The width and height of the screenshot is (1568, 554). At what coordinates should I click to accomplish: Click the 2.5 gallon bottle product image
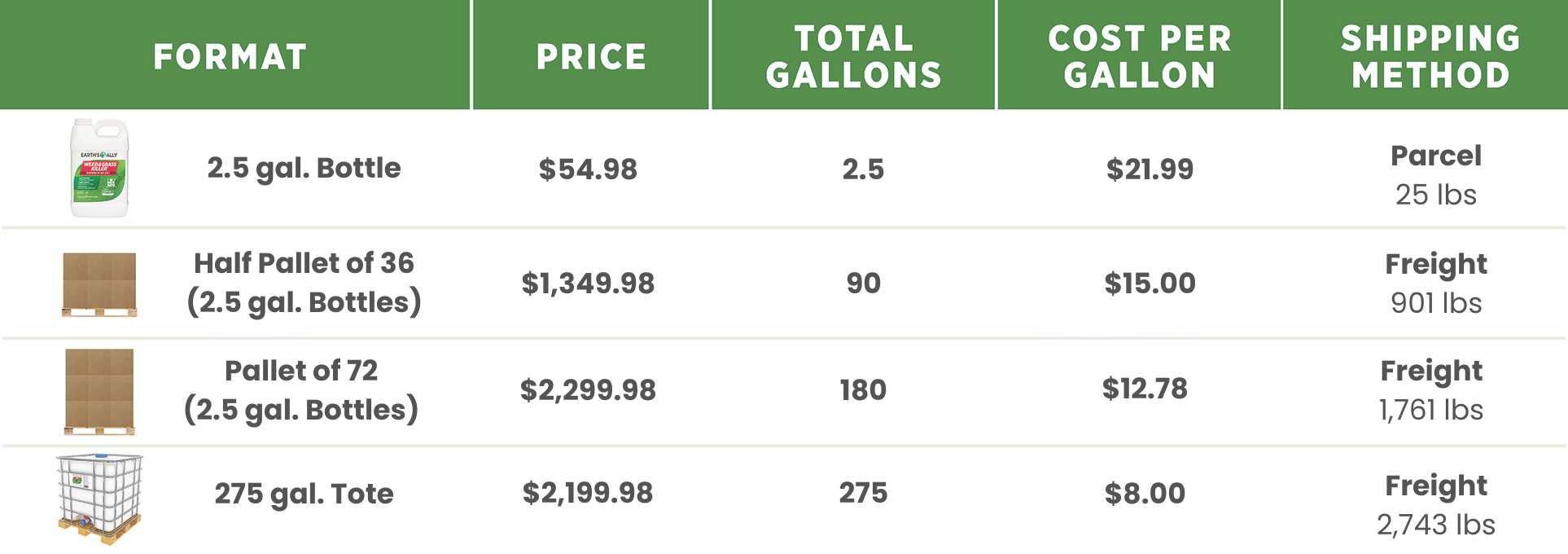click(99, 169)
